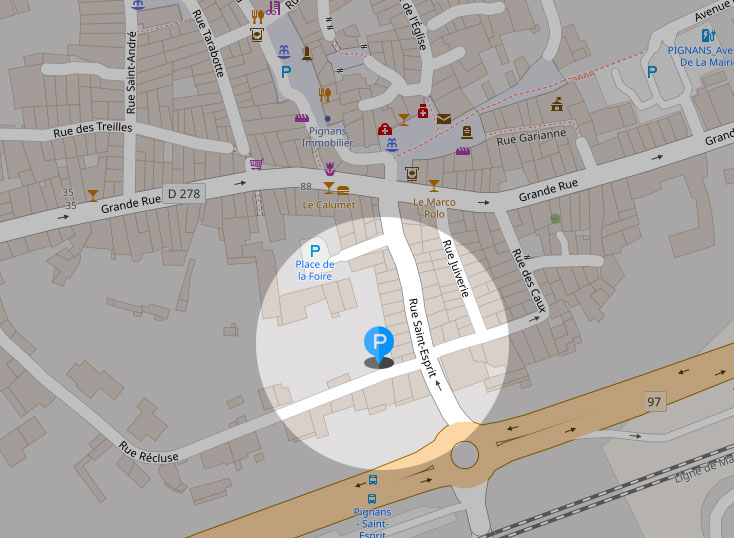Click the Rue Juiverie street label
Image resolution: width=734 pixels, height=538 pixels.
455,268
